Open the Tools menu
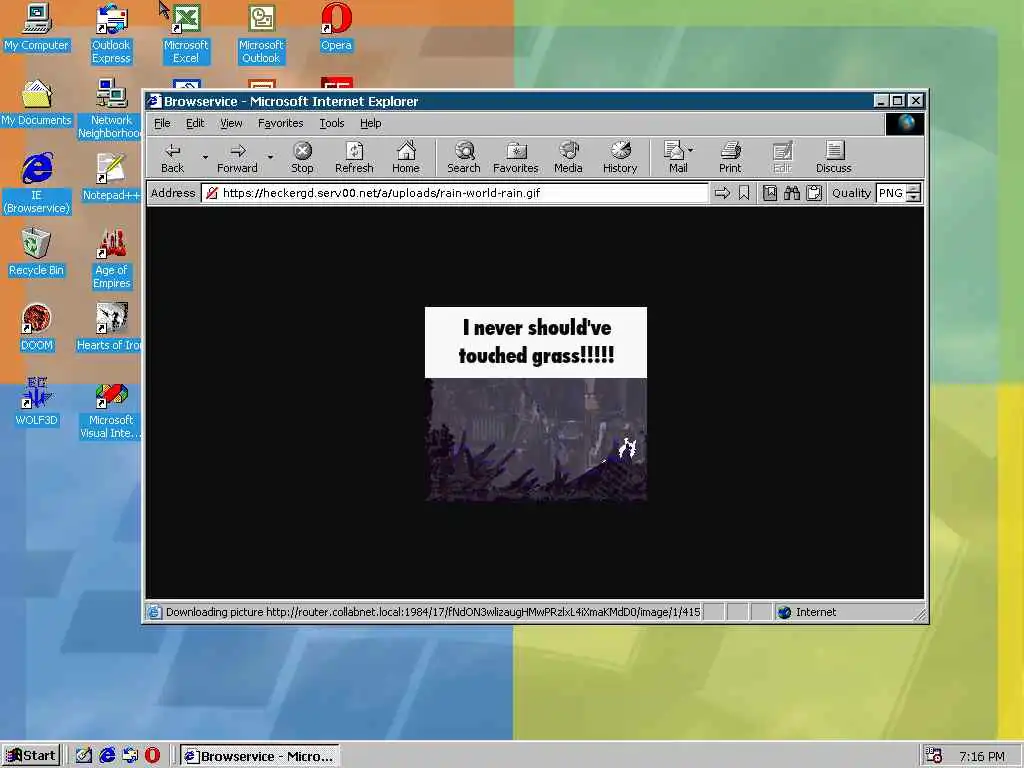This screenshot has height=768, width=1024. (x=332, y=123)
